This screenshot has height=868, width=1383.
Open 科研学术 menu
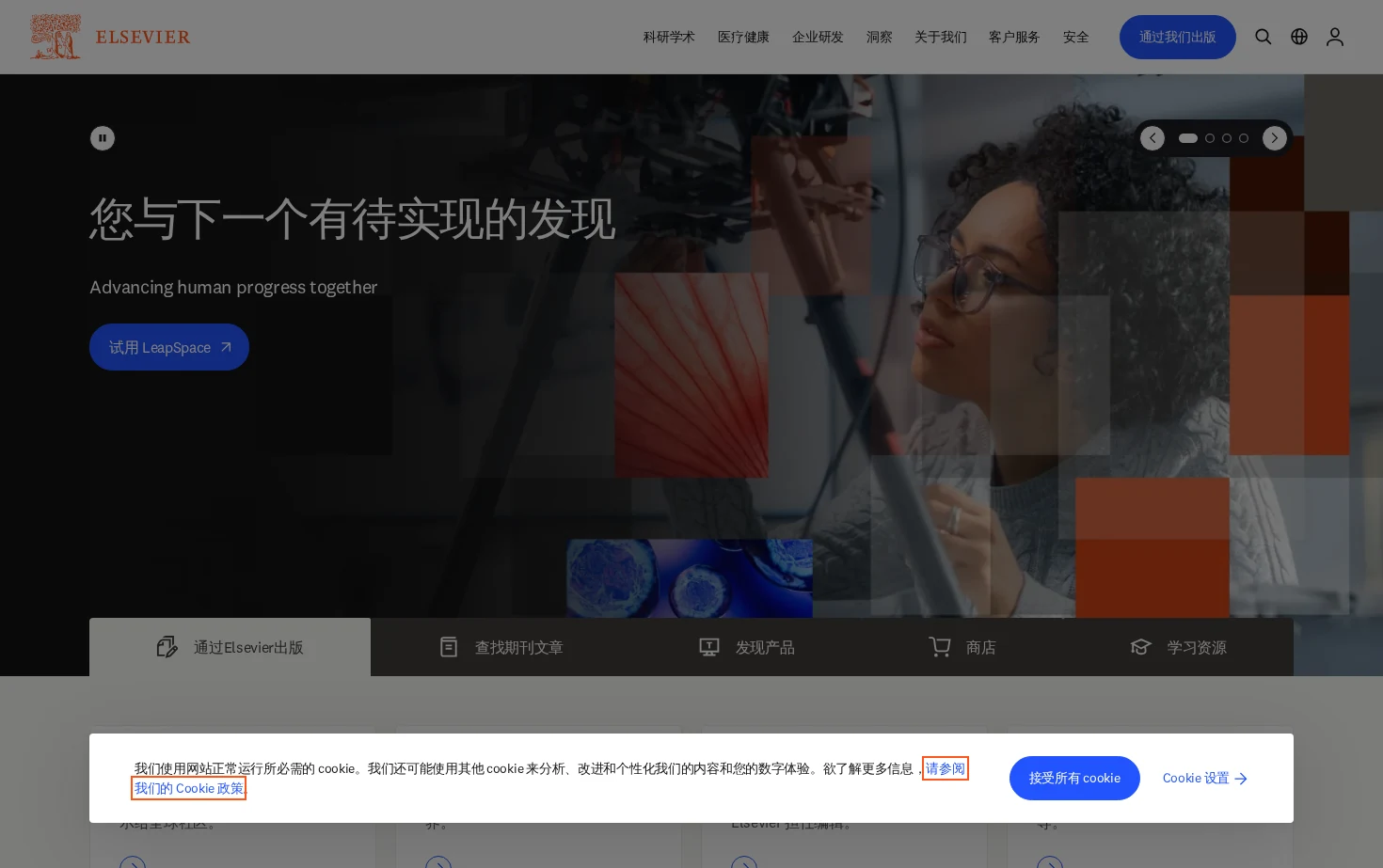[x=669, y=37]
